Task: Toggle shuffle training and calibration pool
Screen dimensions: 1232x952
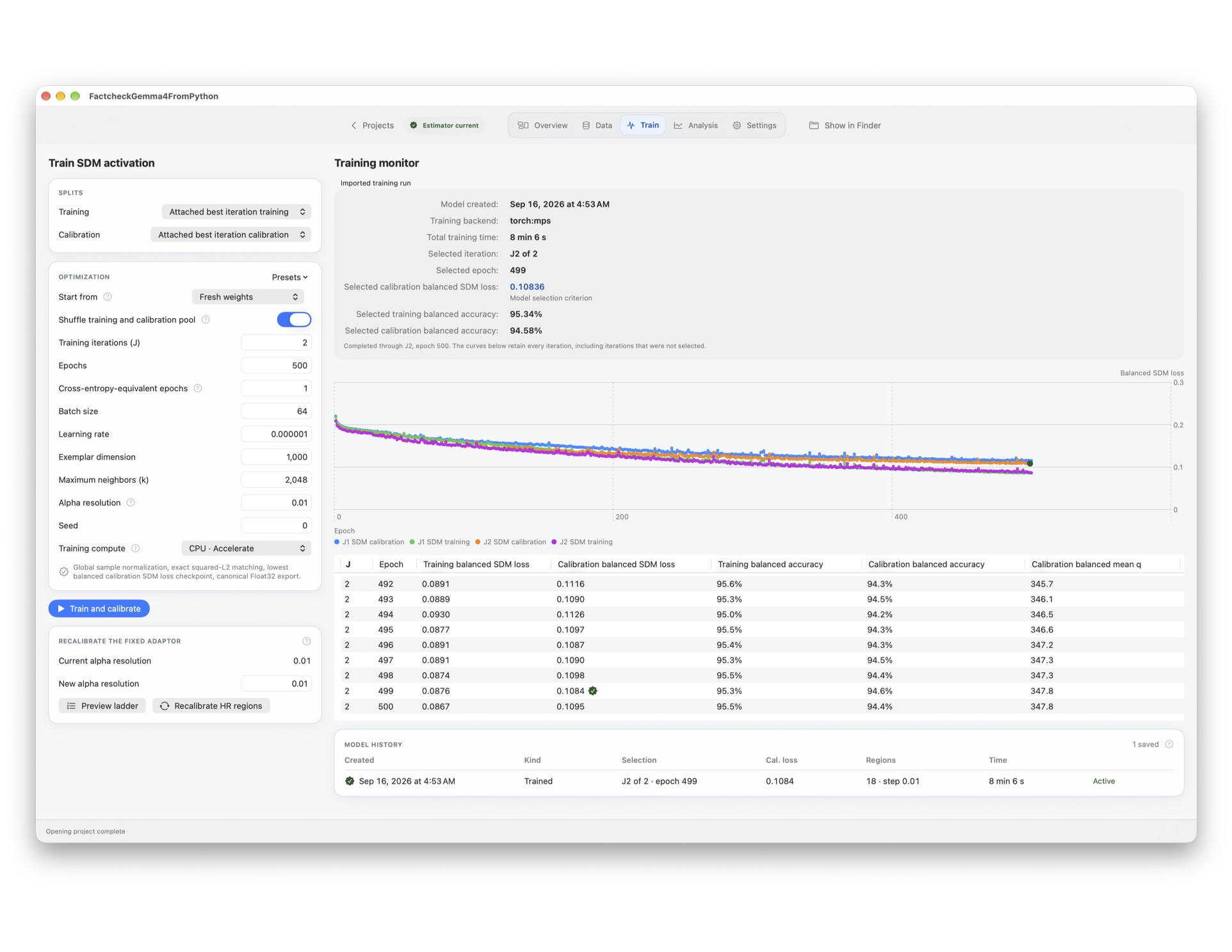Action: coord(294,319)
